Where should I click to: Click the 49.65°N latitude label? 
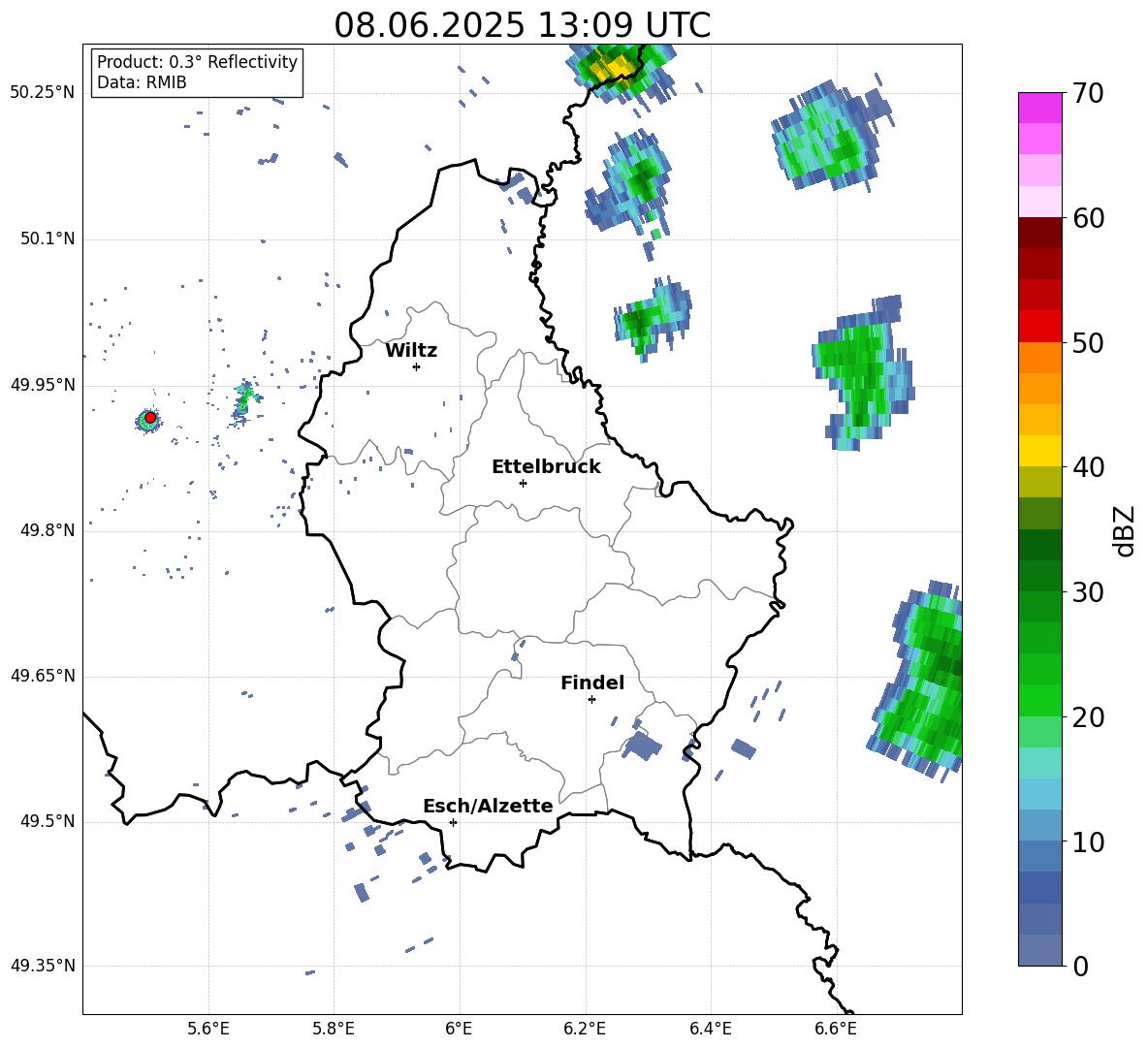[x=43, y=676]
